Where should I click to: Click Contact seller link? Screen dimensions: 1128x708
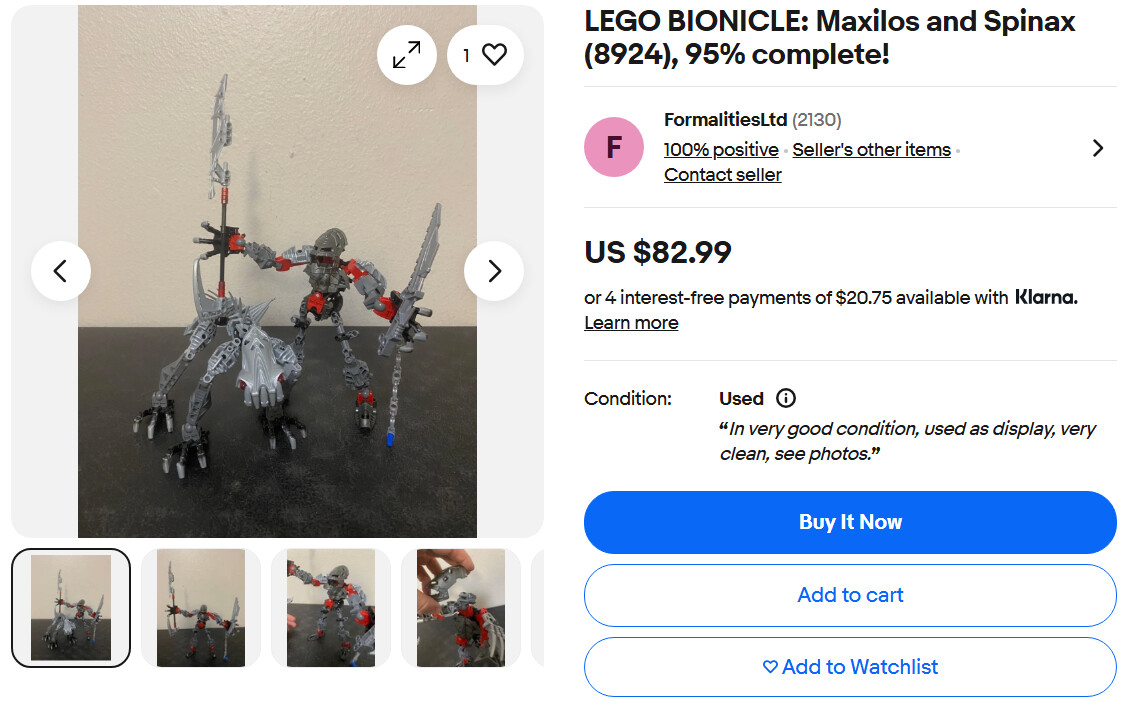coord(722,175)
